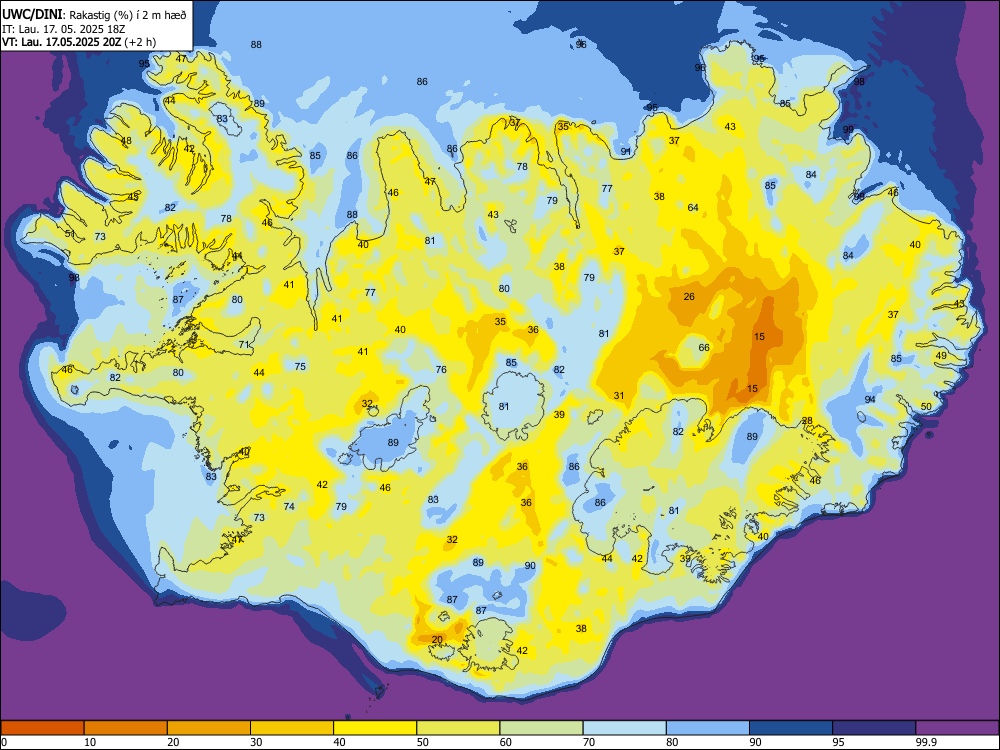This screenshot has height=750, width=1000.
Task: Click the legend label '60'
Action: [506, 742]
